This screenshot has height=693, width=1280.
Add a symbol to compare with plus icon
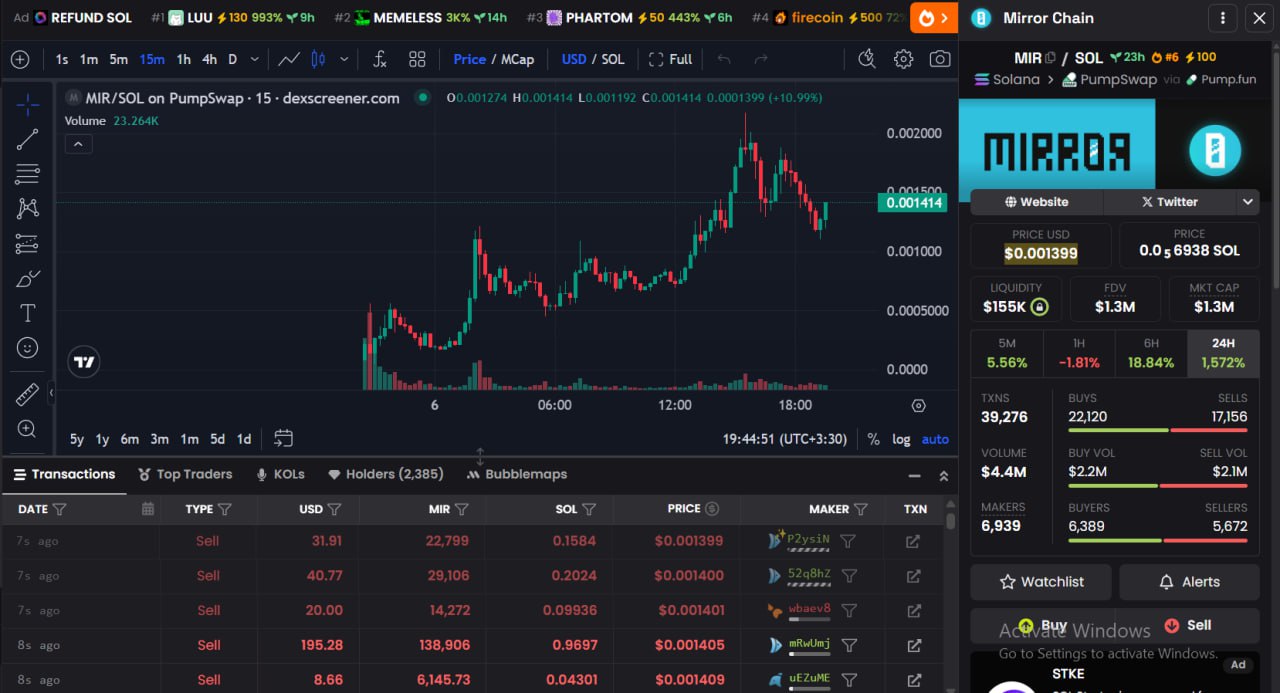[x=20, y=59]
